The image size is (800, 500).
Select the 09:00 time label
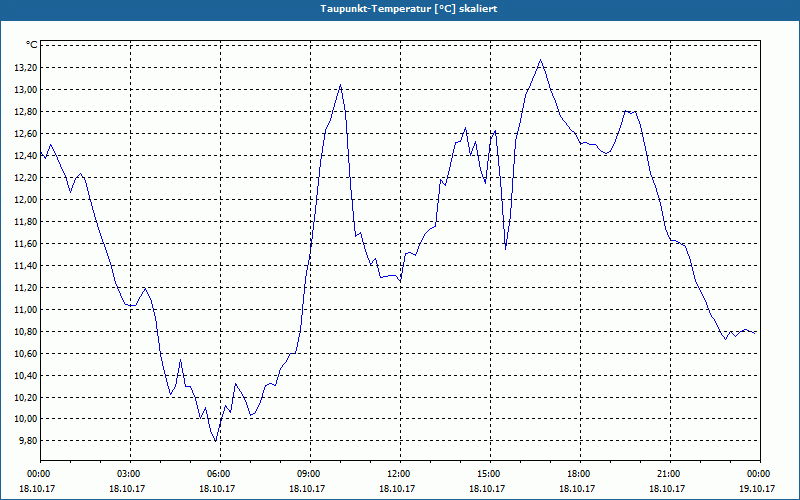[310, 474]
